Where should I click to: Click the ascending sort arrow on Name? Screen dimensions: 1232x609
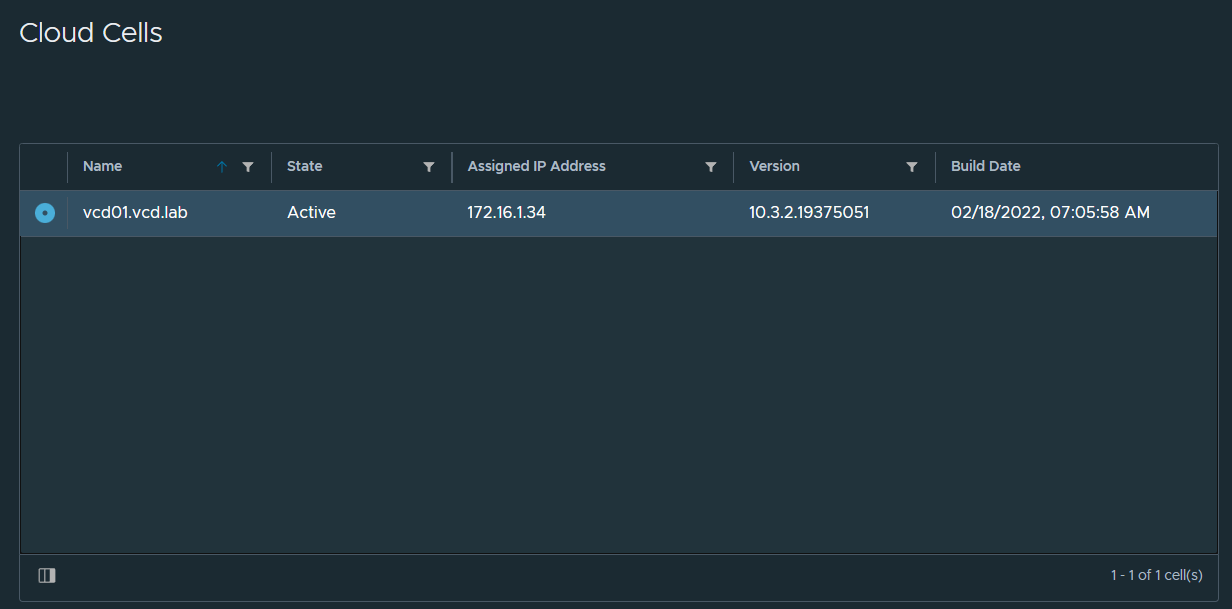[222, 167]
